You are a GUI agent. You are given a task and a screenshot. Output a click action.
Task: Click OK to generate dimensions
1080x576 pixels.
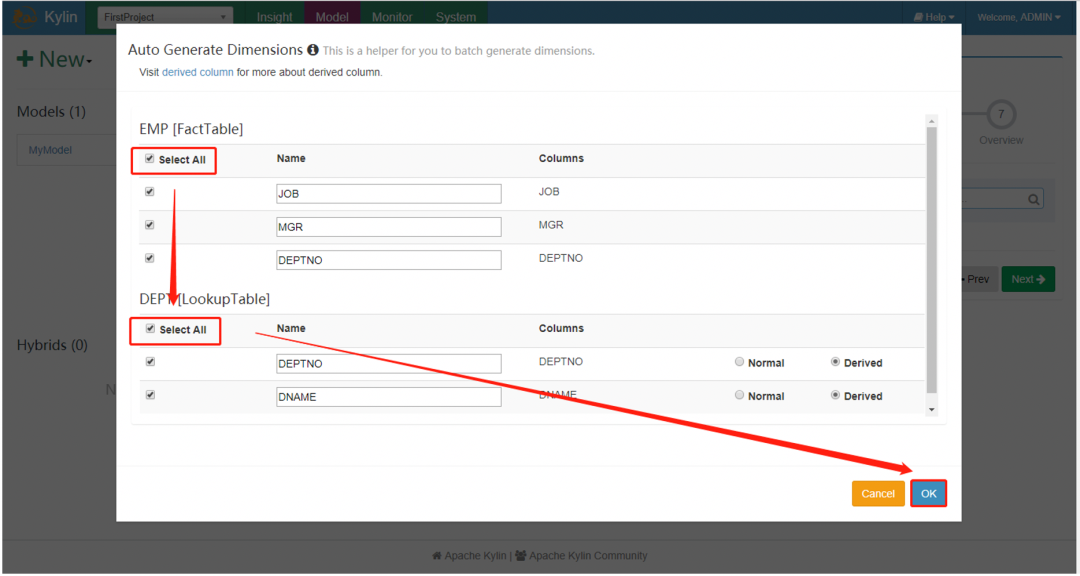point(928,494)
